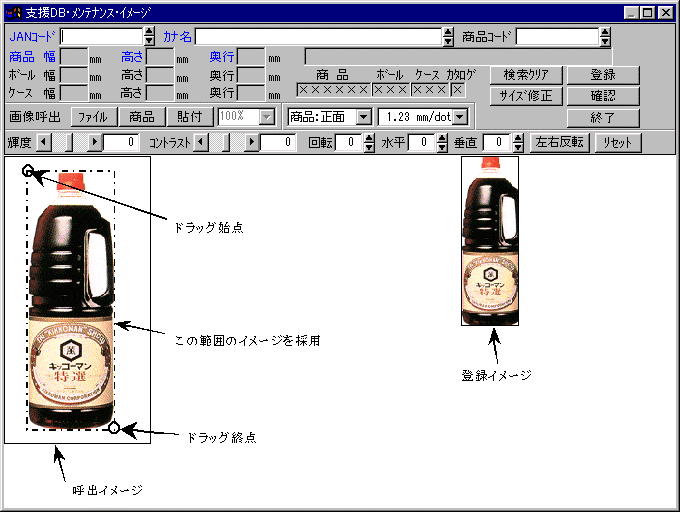Decrease 垂直 with its down arrow
This screenshot has width=680, height=512.
point(518,147)
